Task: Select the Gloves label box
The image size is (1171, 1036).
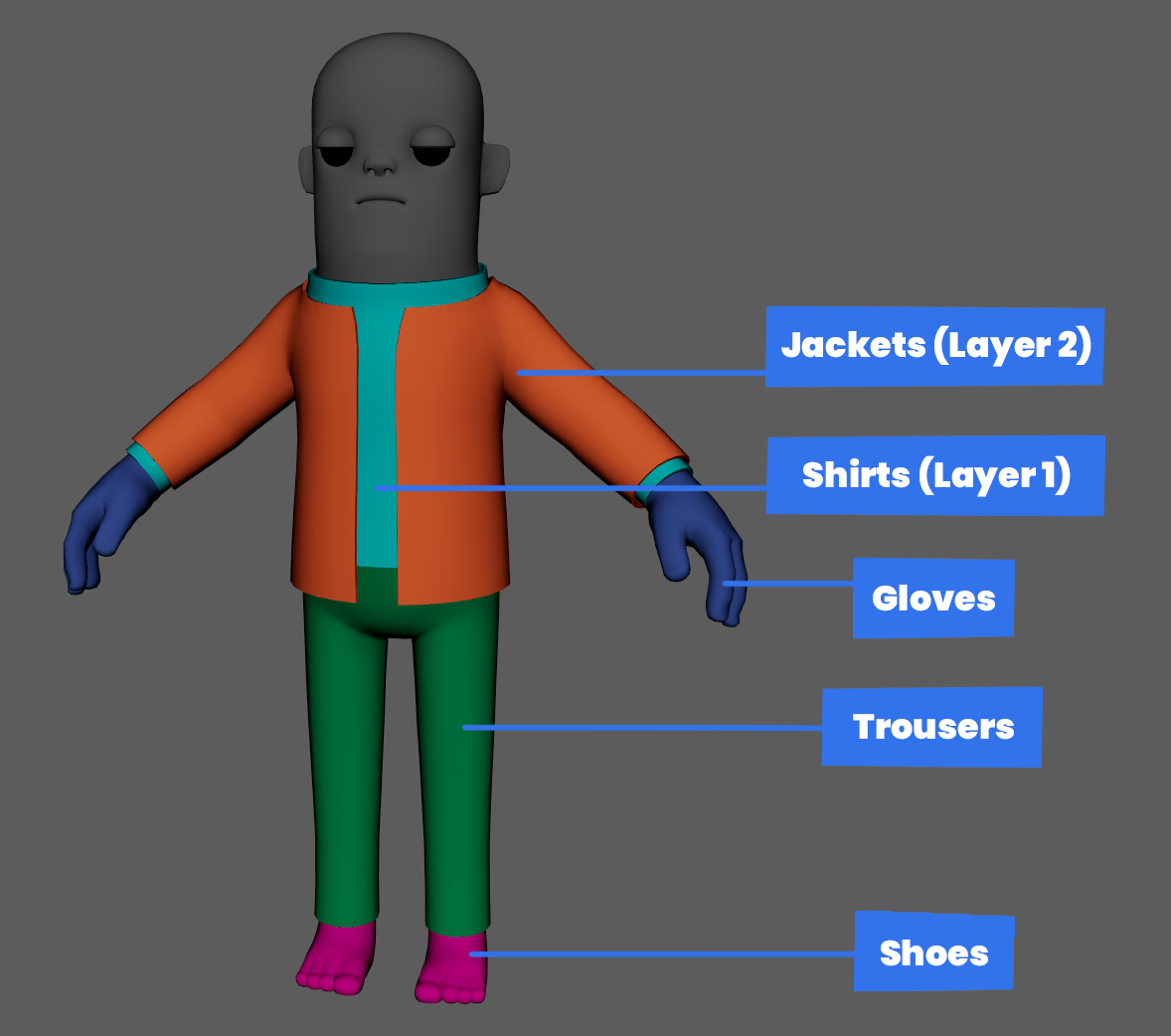Action: pos(932,599)
